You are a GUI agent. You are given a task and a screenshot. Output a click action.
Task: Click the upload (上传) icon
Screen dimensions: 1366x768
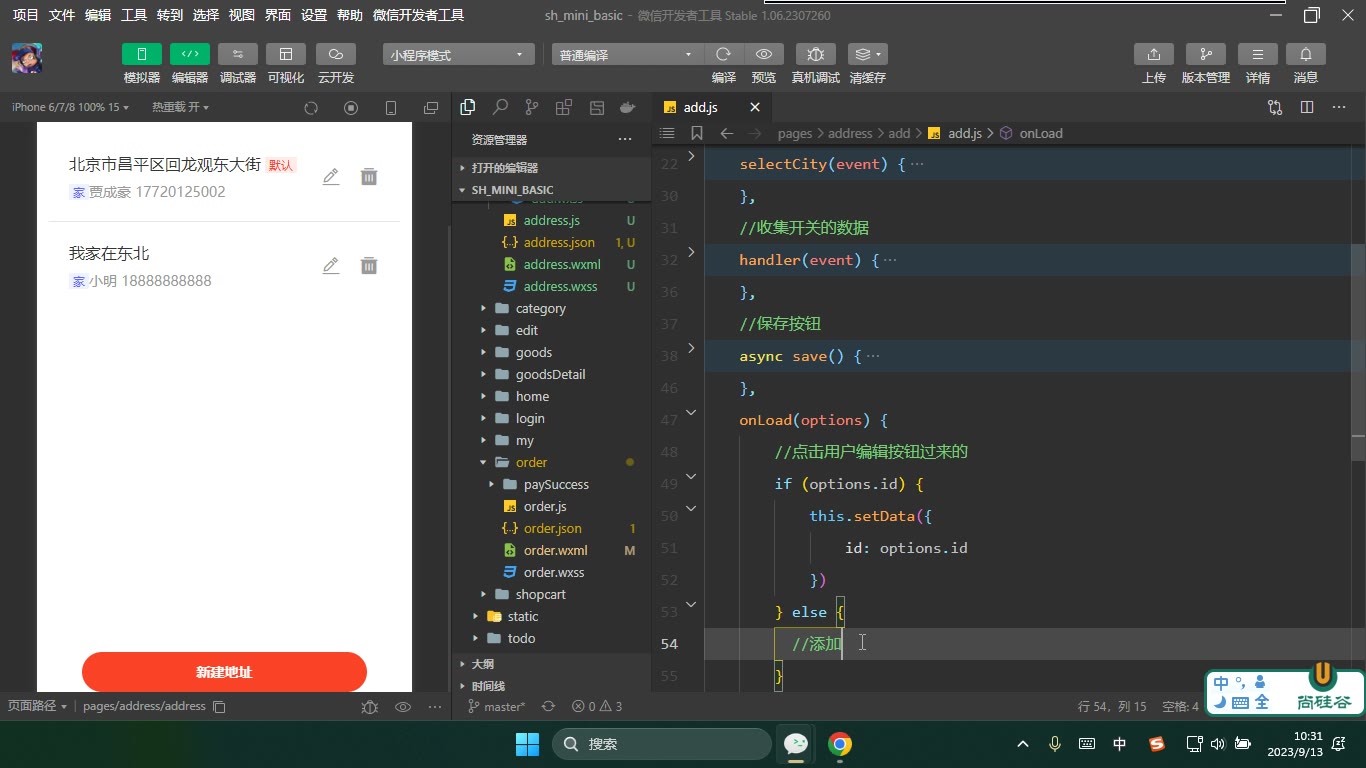[x=1154, y=54]
